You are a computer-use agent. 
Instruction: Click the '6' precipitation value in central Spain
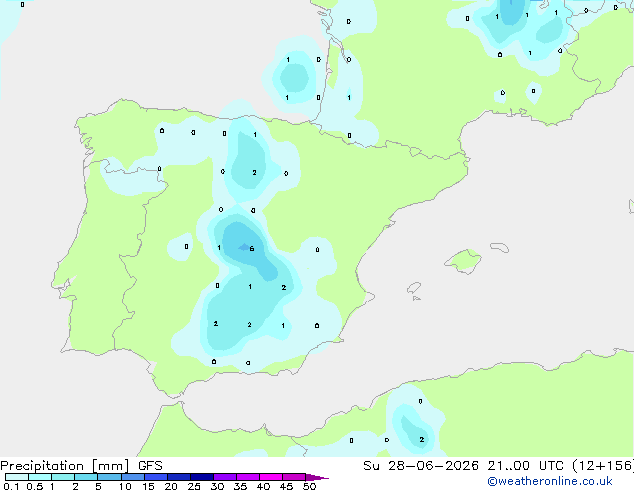click(x=252, y=249)
